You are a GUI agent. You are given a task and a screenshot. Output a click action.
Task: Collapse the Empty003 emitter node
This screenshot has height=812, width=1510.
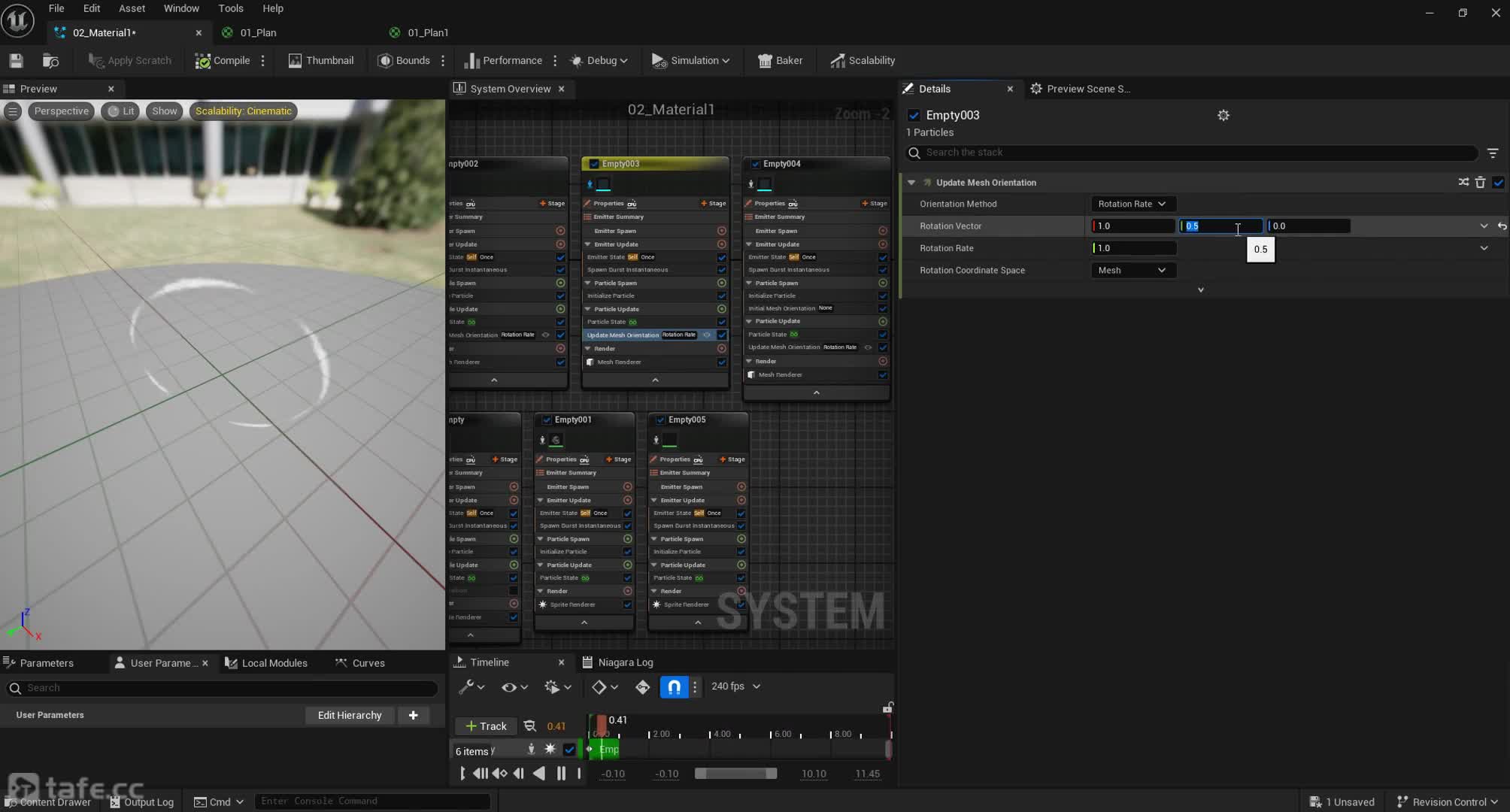[x=655, y=380]
